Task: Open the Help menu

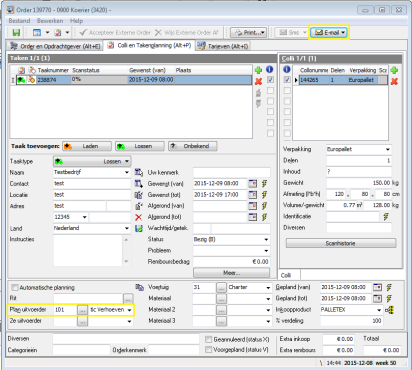Action: point(76,21)
